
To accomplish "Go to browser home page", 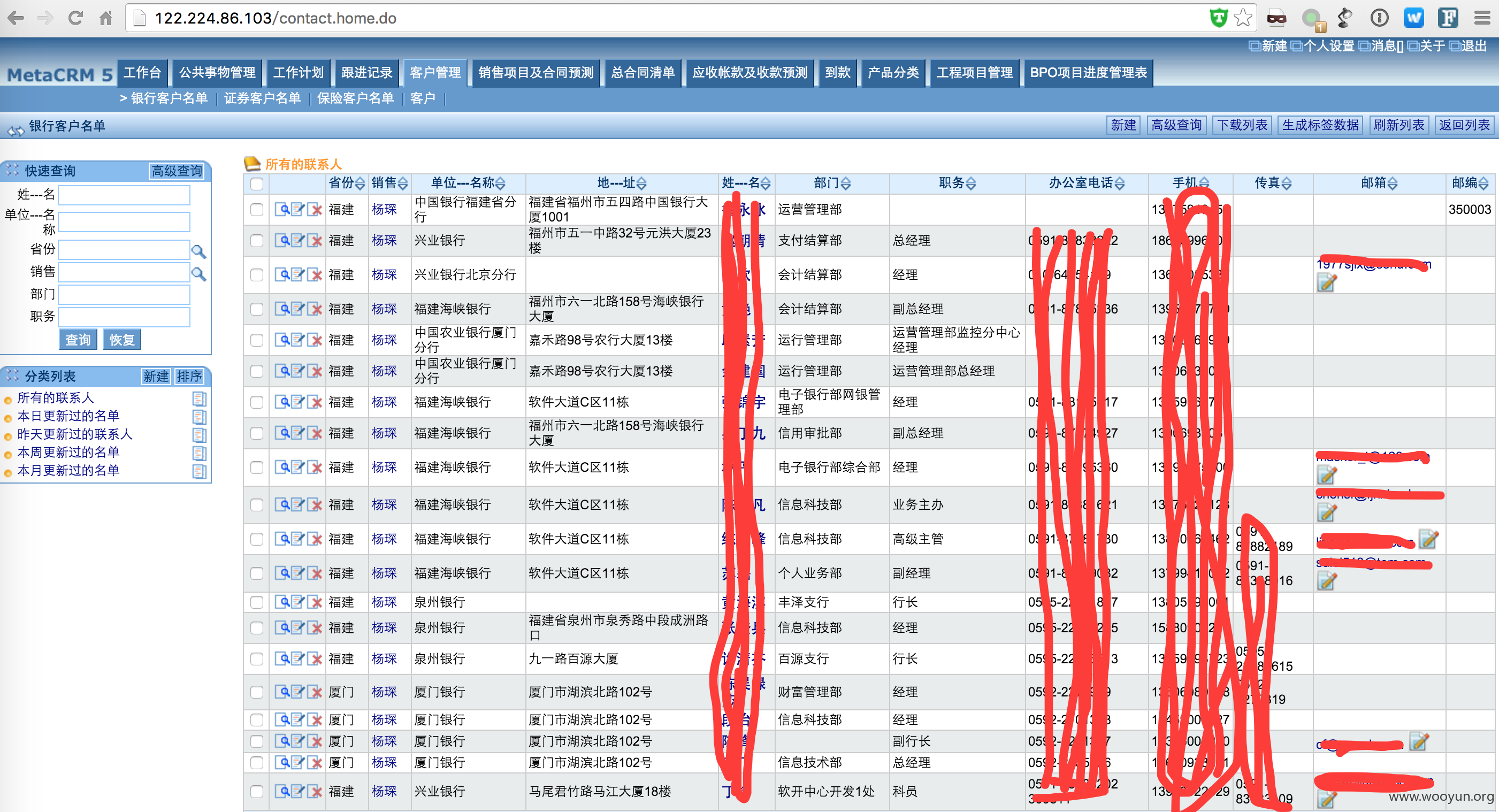I will coord(105,18).
